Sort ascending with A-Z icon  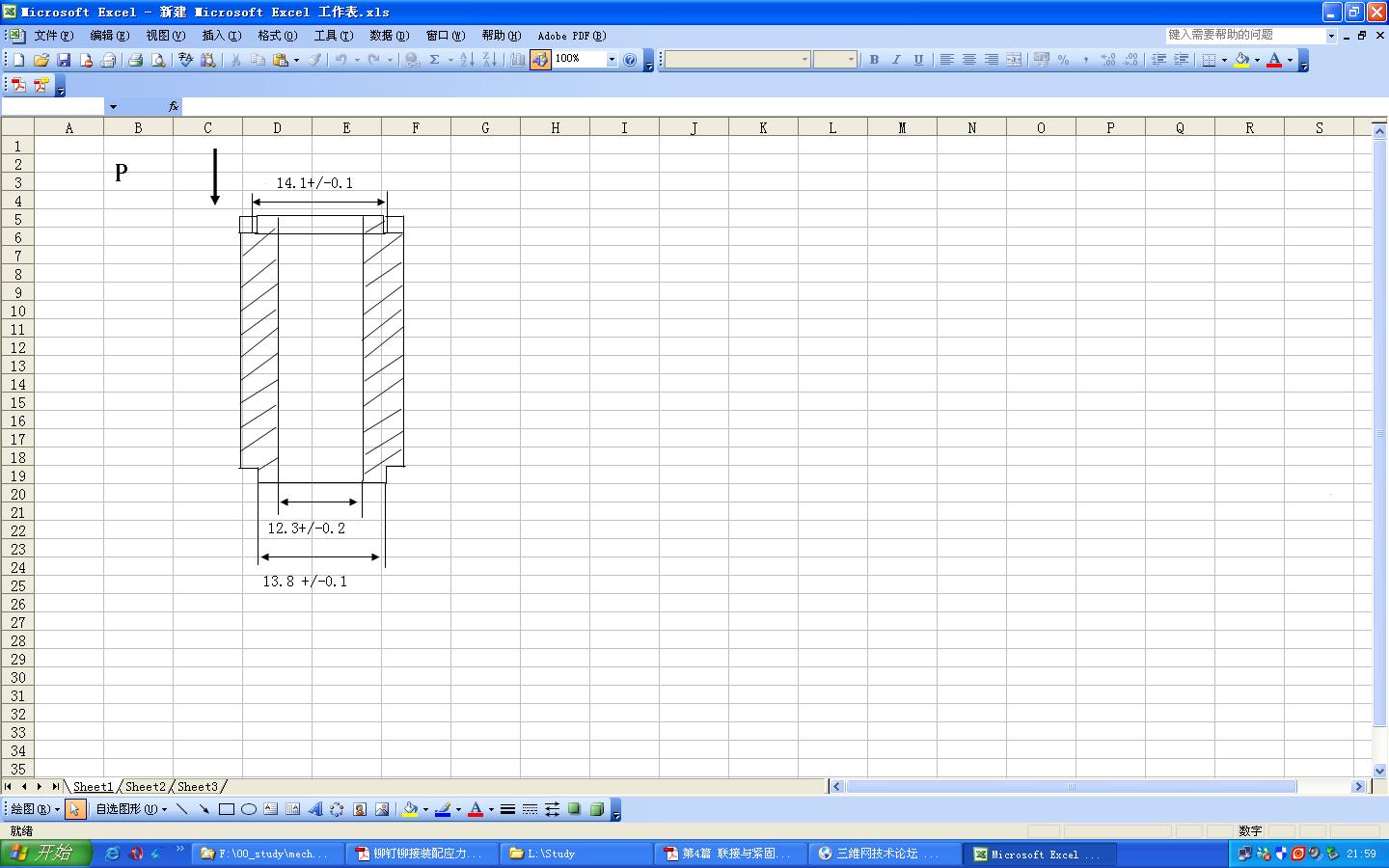click(467, 60)
